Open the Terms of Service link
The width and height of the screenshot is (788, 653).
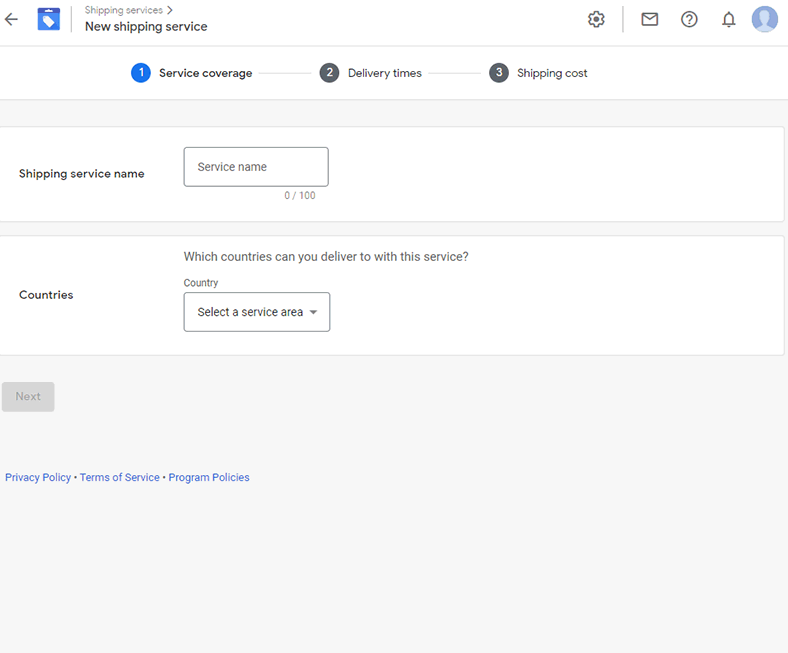coord(120,478)
